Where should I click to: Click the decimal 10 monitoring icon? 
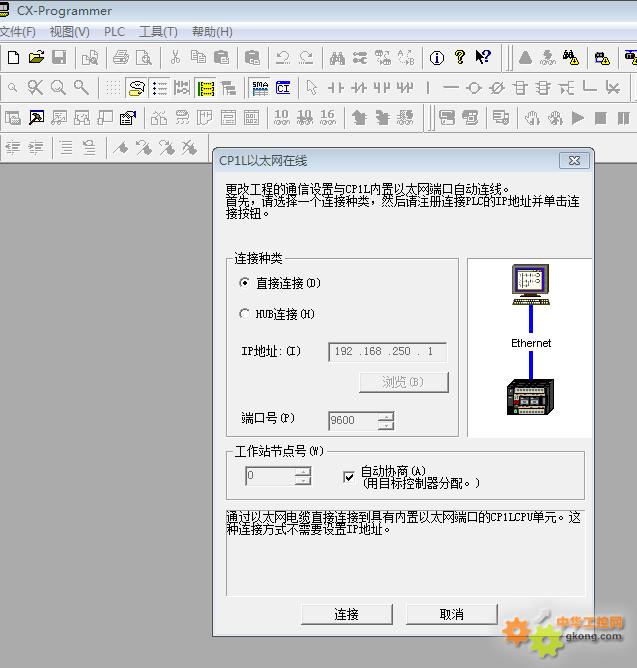281,117
